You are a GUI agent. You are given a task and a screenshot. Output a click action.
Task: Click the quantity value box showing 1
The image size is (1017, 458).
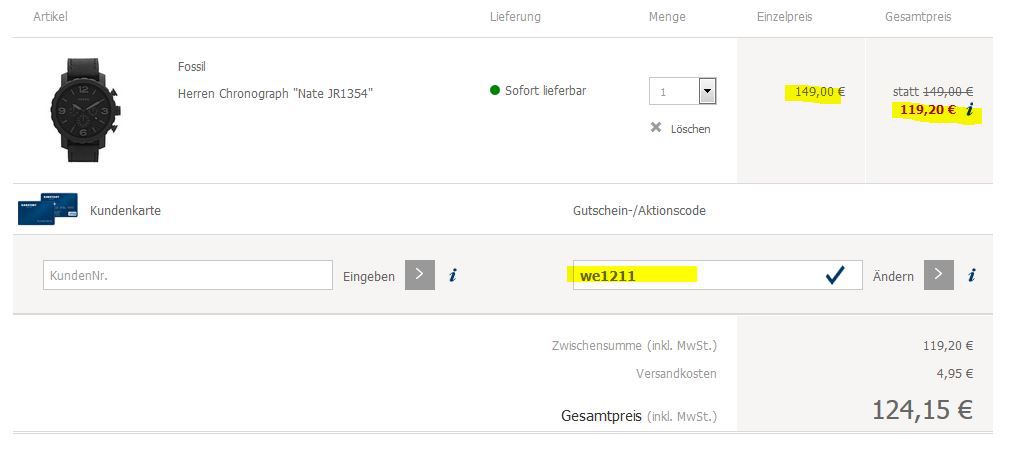pos(673,92)
